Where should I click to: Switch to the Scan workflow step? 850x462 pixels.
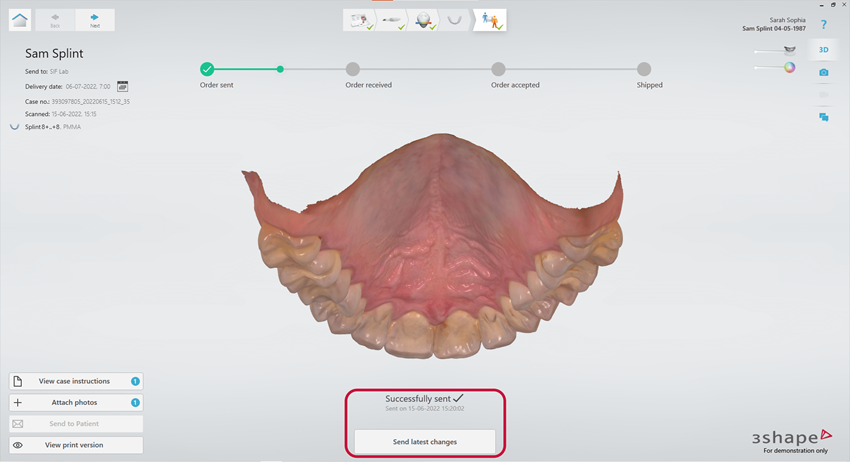pyautogui.click(x=393, y=20)
